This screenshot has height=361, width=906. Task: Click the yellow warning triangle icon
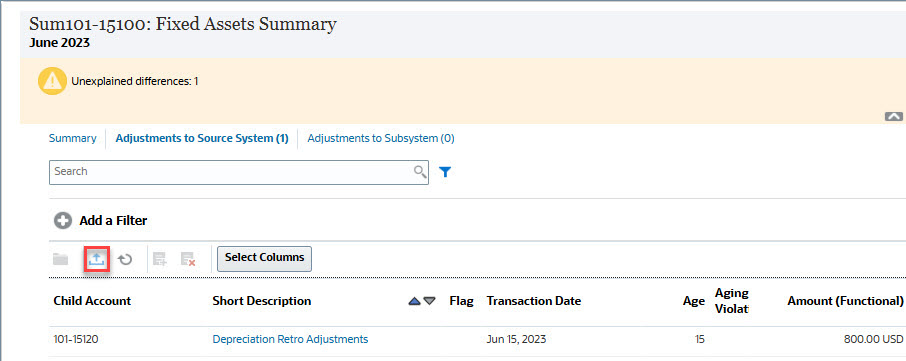click(x=52, y=81)
